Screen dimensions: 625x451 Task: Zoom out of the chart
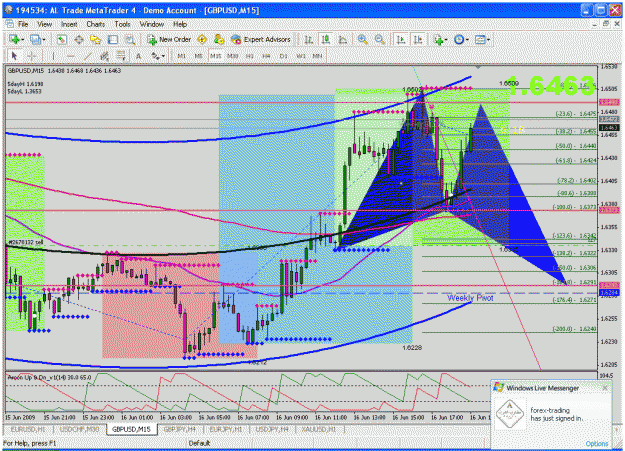click(379, 39)
